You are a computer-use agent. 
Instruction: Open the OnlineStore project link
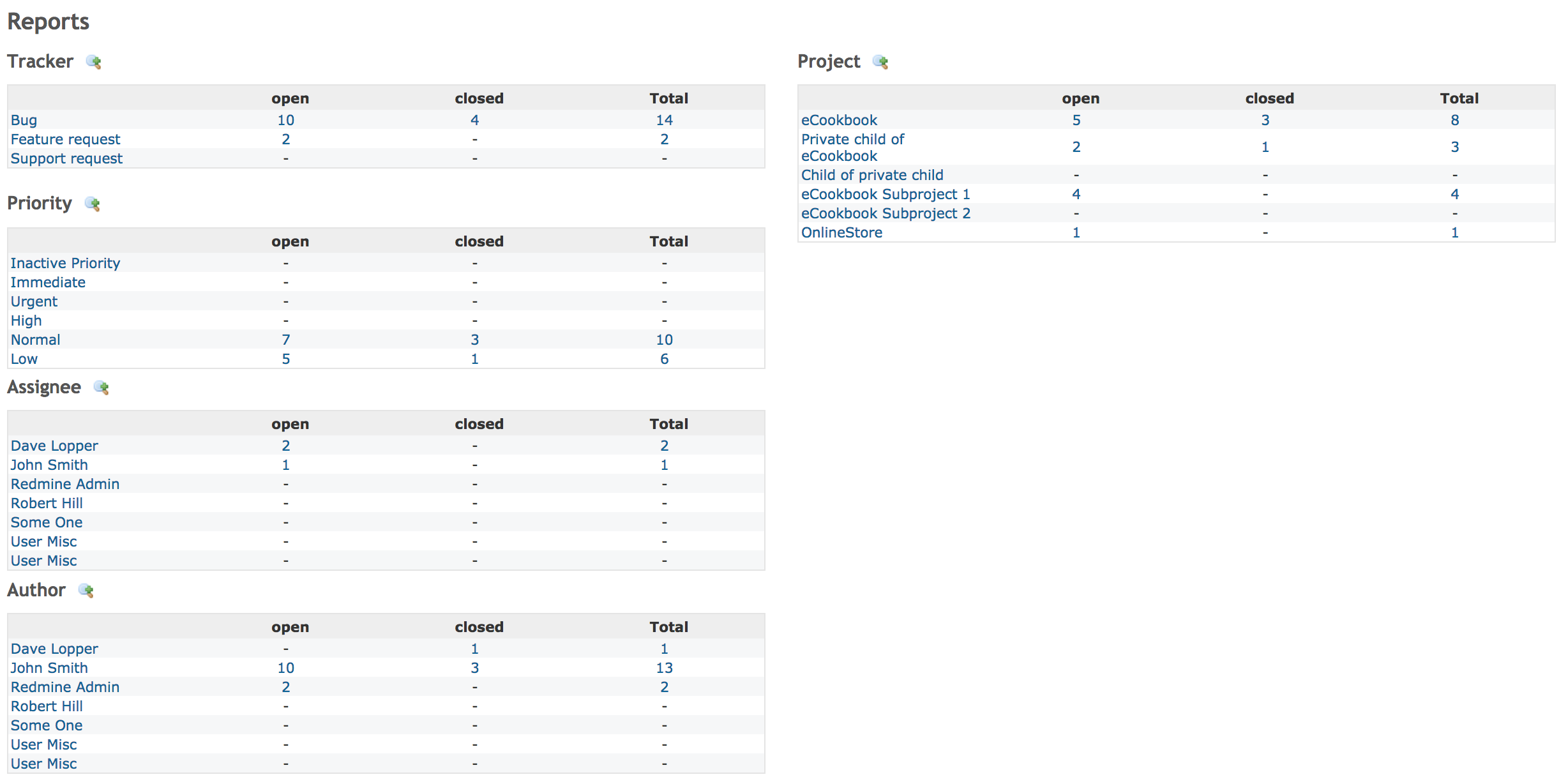841,232
